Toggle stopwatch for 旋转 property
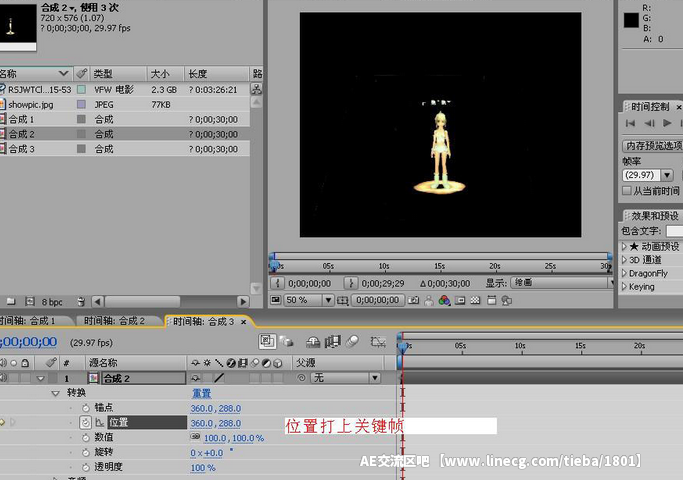The height and width of the screenshot is (480, 683). point(86,453)
